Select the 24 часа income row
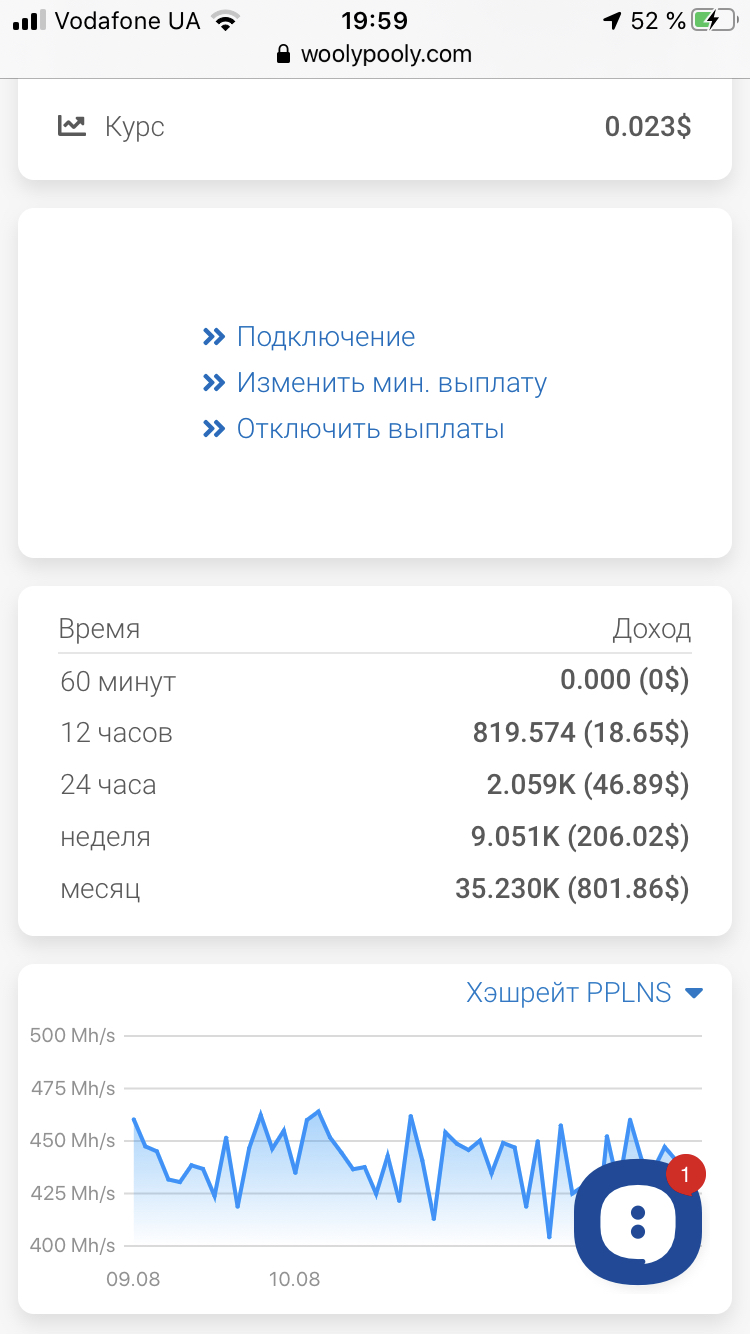The height and width of the screenshot is (1334, 750). 375,785
